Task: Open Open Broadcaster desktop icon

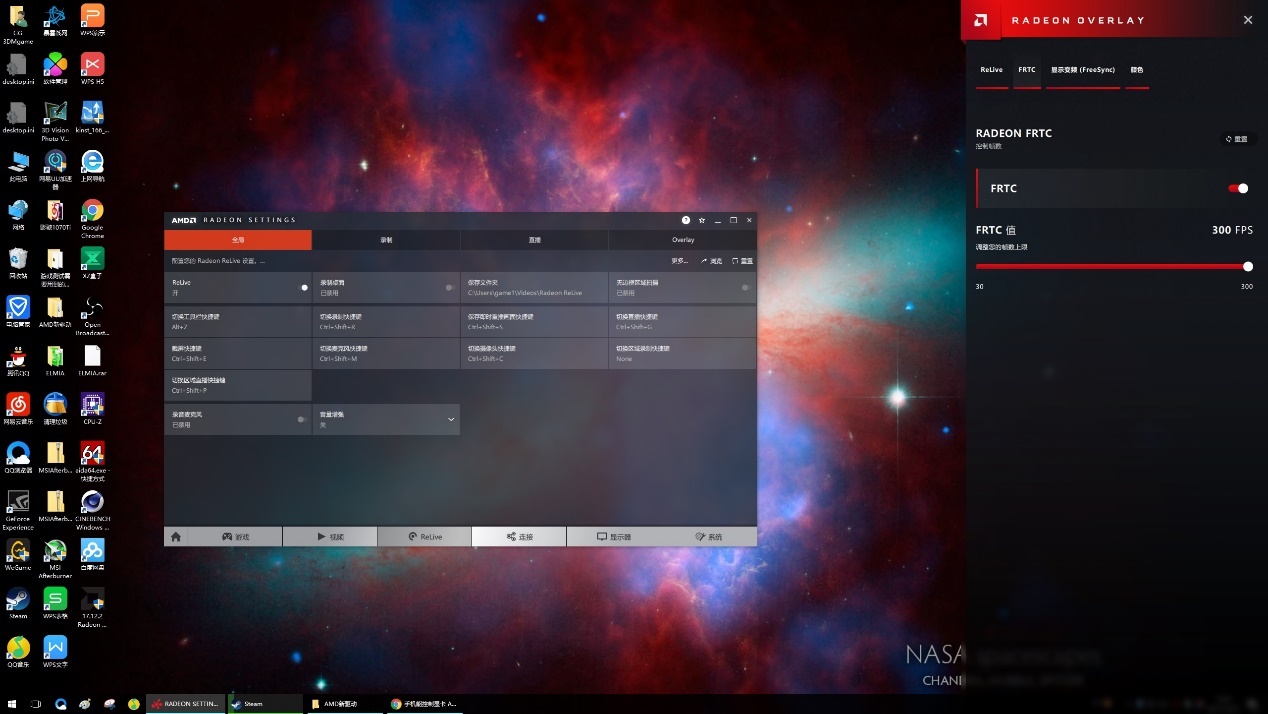Action: (x=92, y=313)
